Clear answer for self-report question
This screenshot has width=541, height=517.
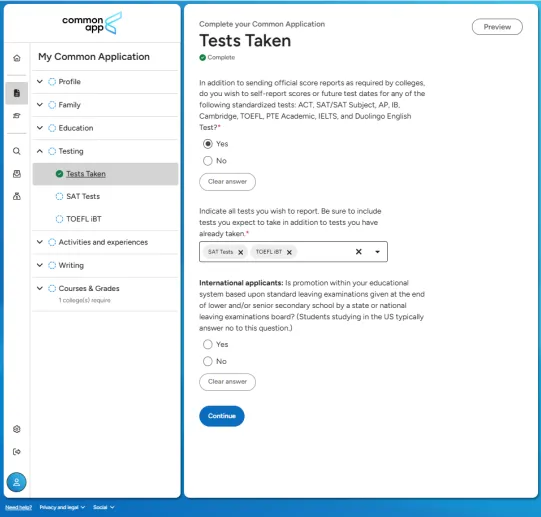point(227,182)
